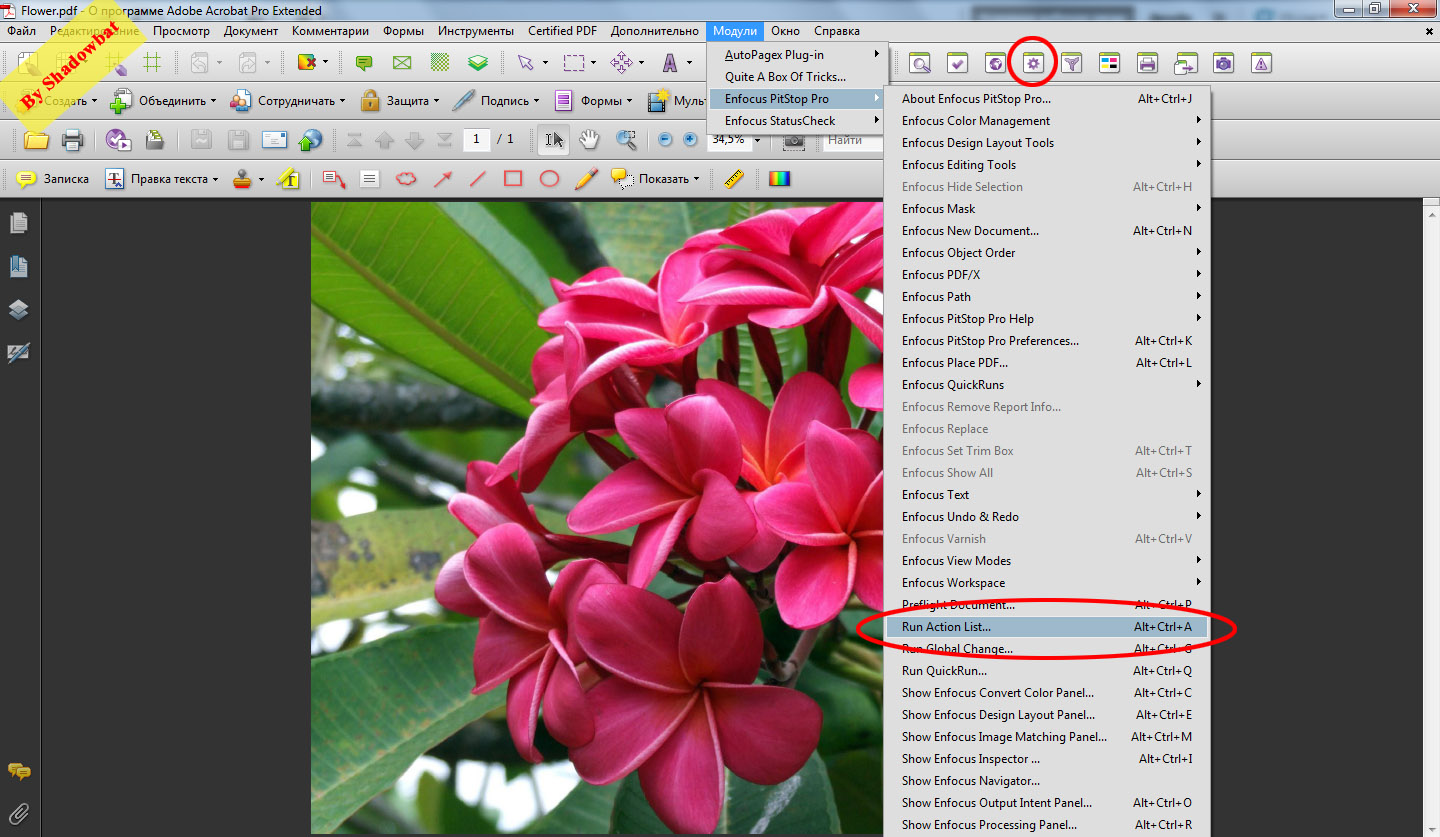Click the green layers stack icon
Image resolution: width=1440 pixels, height=837 pixels.
coord(479,62)
